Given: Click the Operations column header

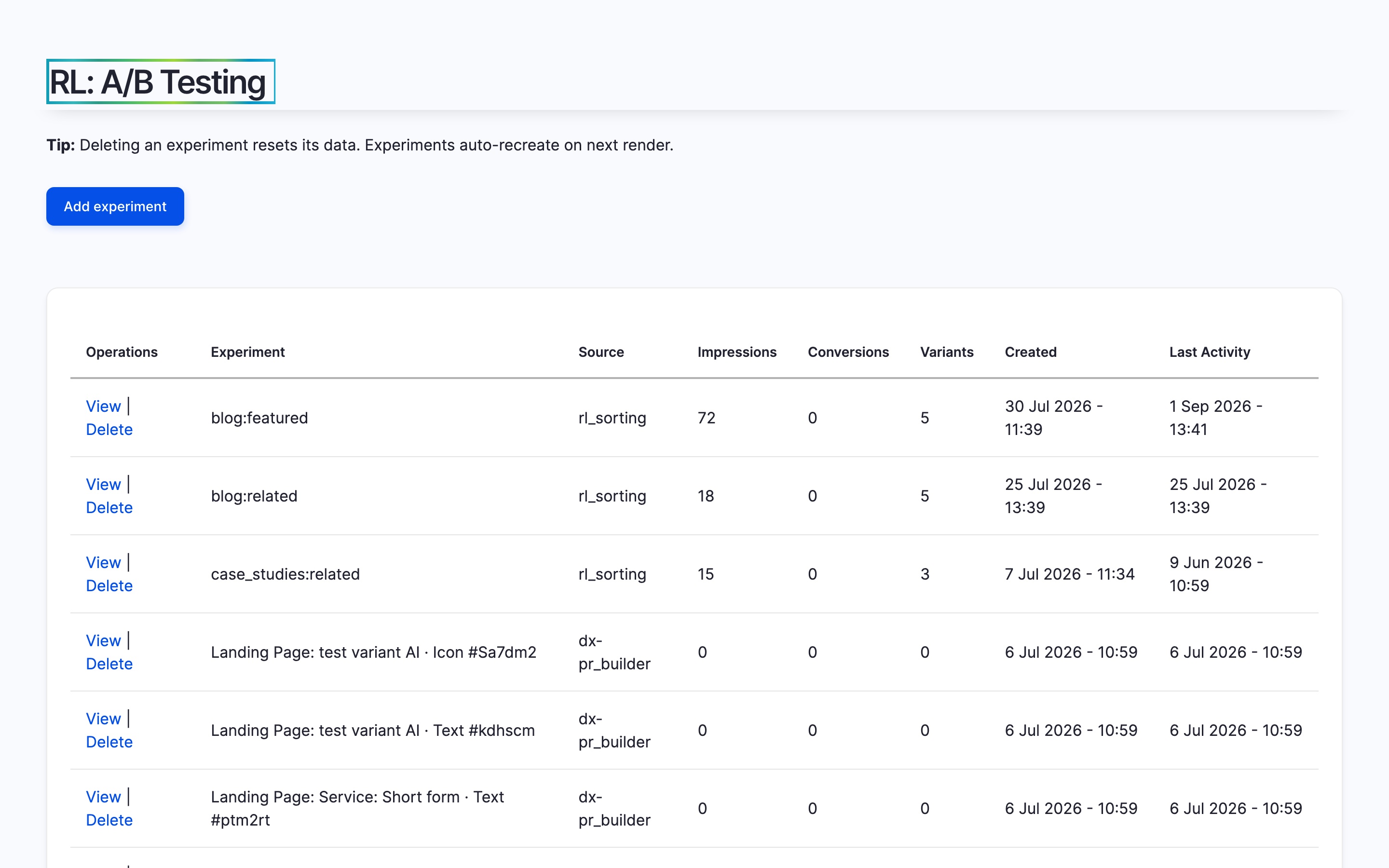Looking at the screenshot, I should [122, 352].
